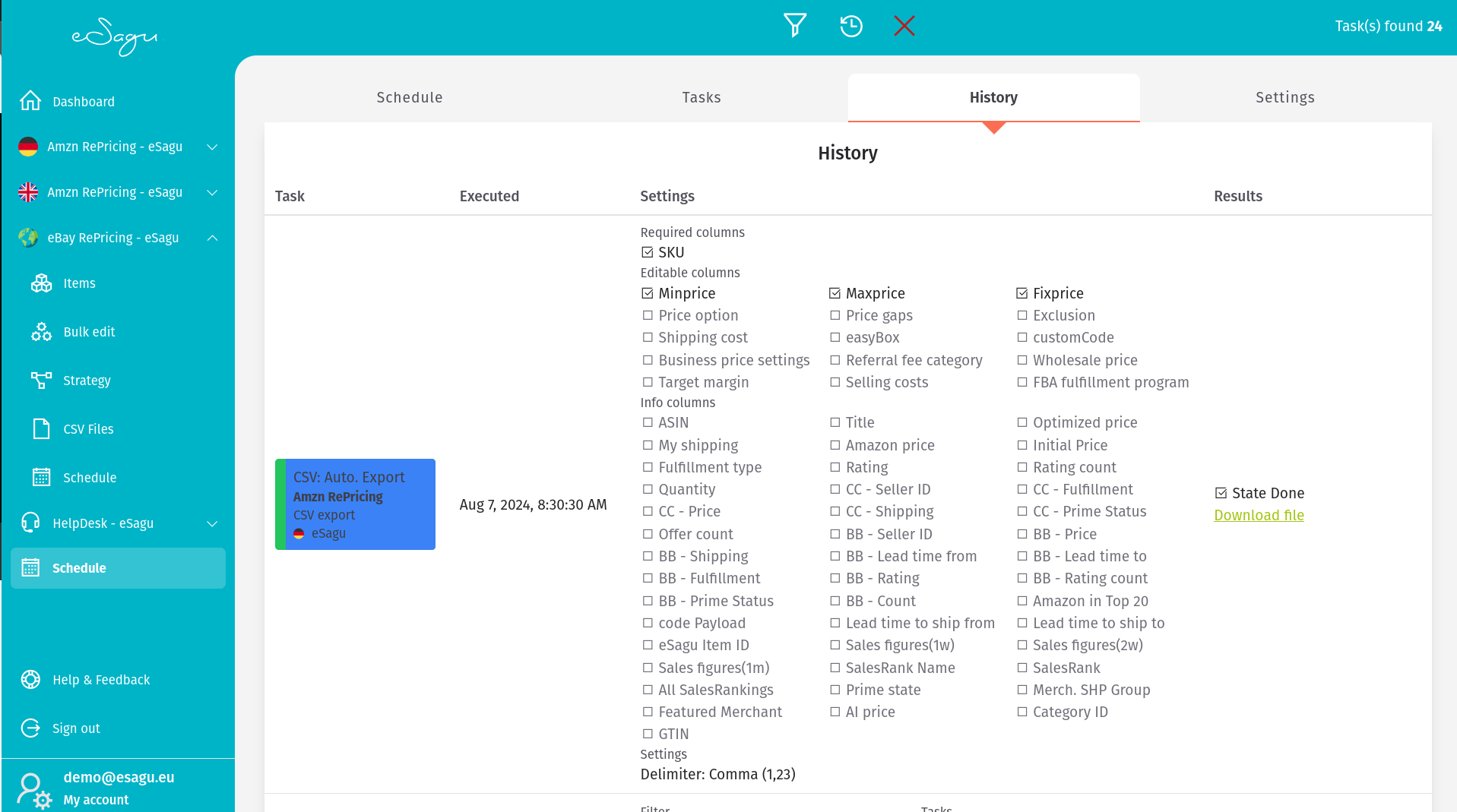Click the Sign out icon

[30, 728]
